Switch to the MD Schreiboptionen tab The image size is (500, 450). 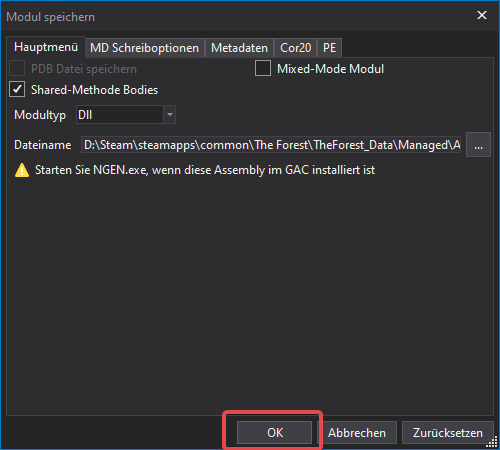pos(144,48)
